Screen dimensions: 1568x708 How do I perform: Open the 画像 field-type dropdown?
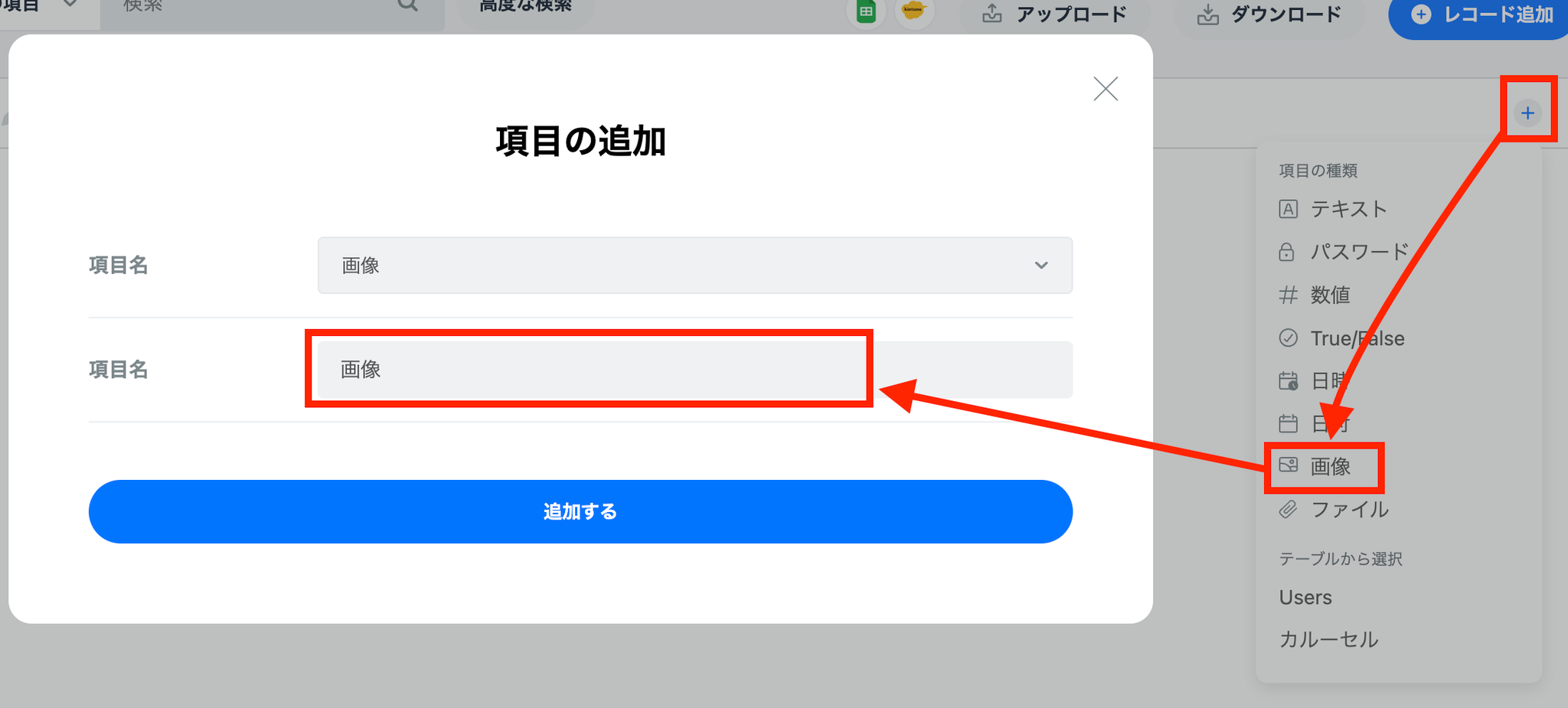pyautogui.click(x=695, y=265)
